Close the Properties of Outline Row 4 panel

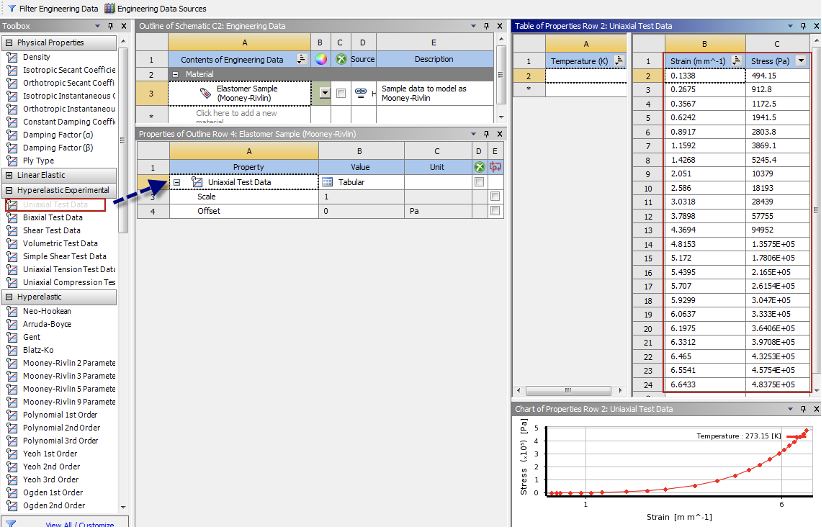click(499, 134)
